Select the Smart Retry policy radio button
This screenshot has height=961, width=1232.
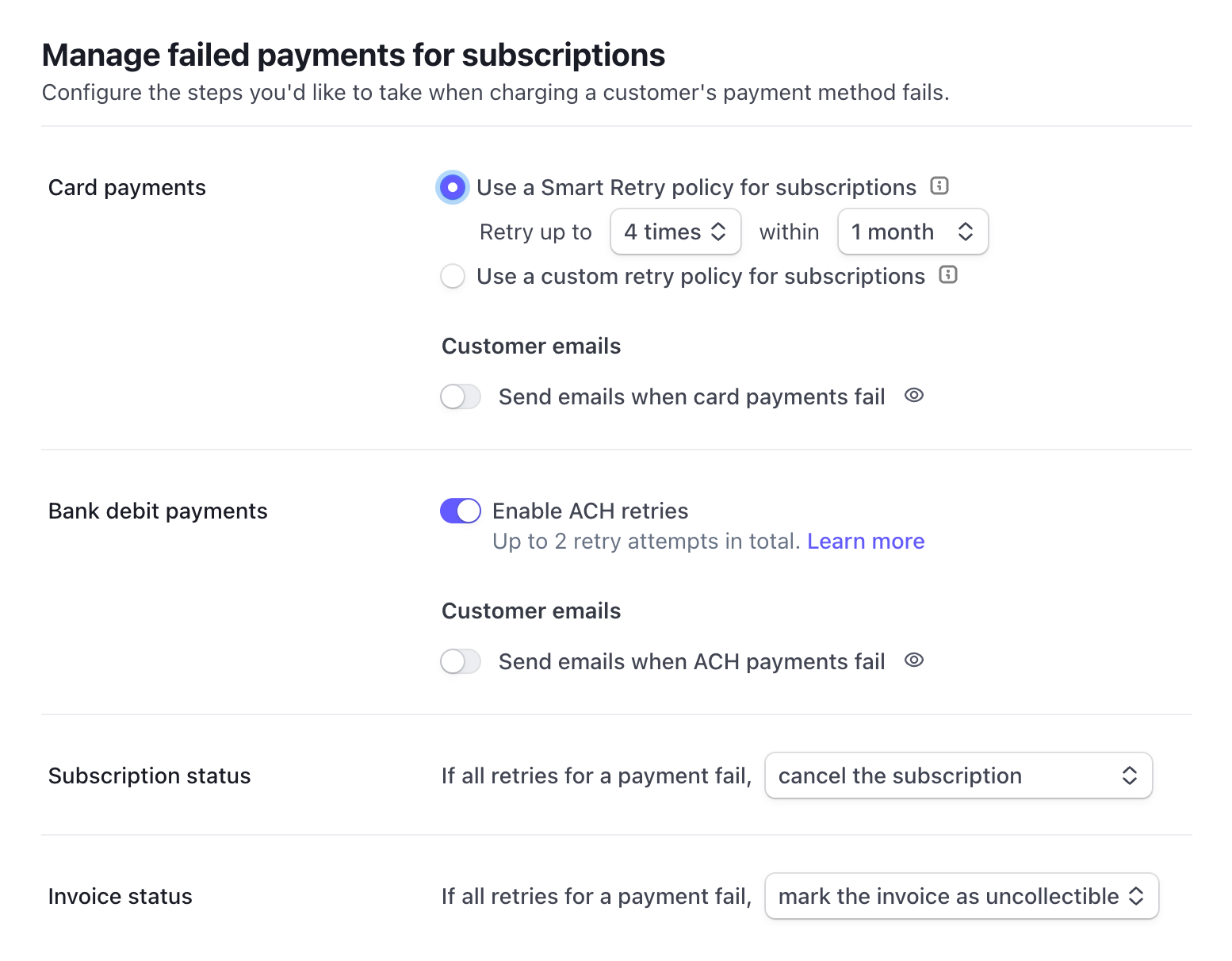point(453,188)
